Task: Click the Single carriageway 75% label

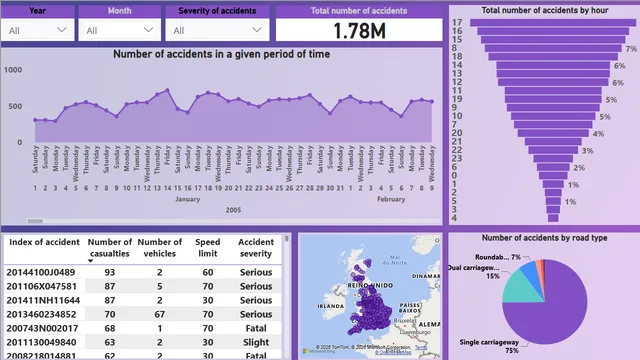Action: [x=489, y=346]
